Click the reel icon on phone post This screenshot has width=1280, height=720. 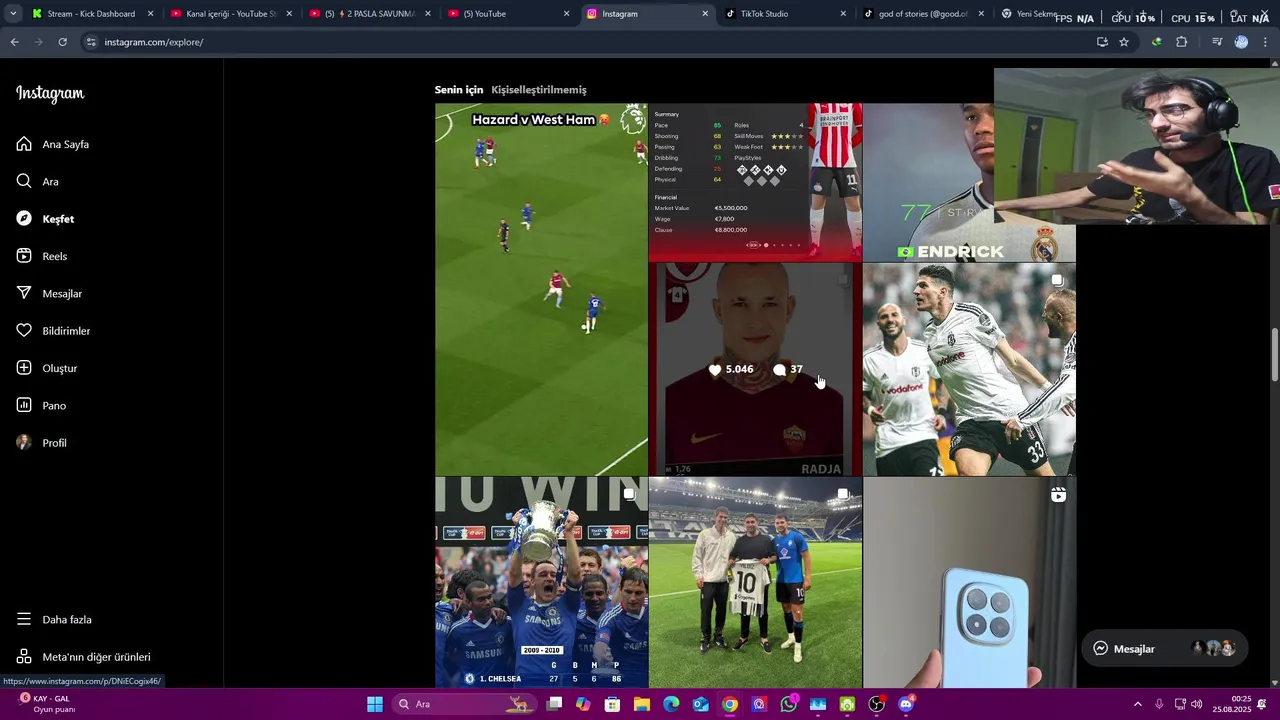1058,494
